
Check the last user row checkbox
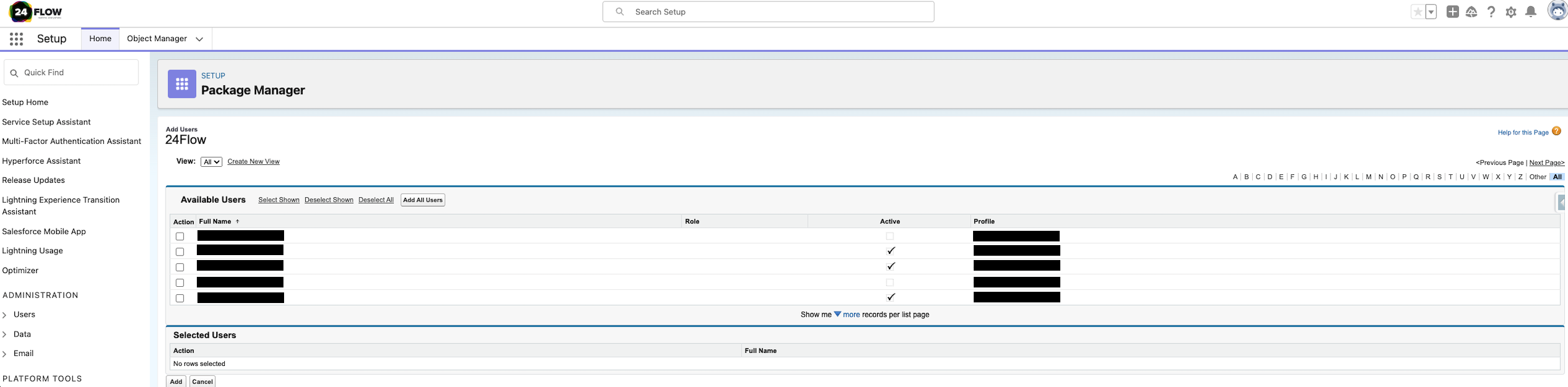tap(180, 299)
